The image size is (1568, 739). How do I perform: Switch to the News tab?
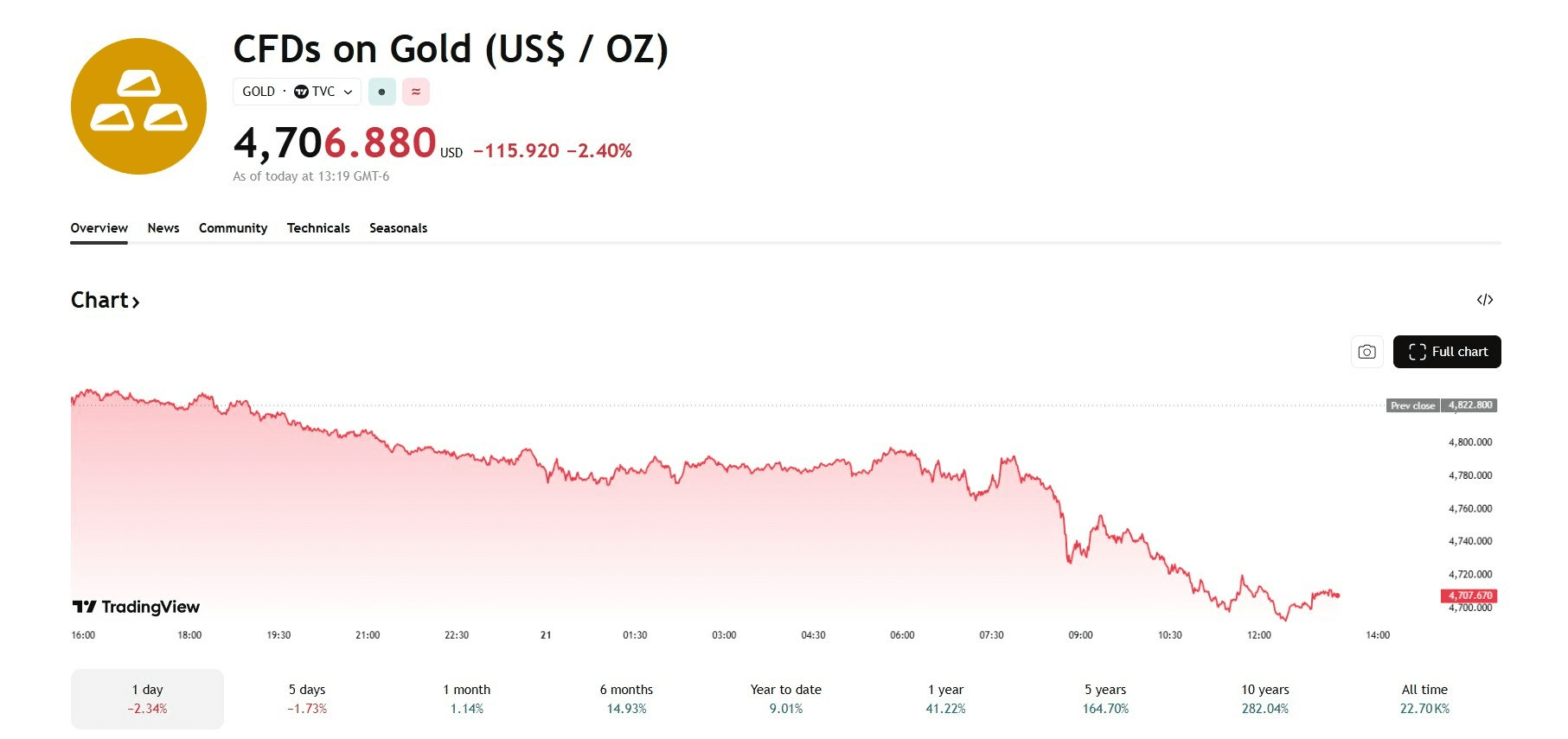pos(163,228)
